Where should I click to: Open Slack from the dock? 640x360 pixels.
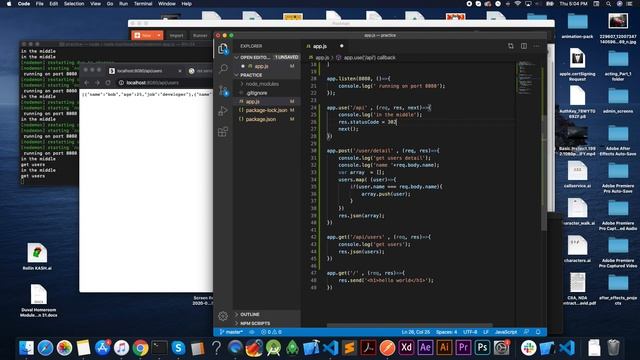pyautogui.click(x=528, y=348)
